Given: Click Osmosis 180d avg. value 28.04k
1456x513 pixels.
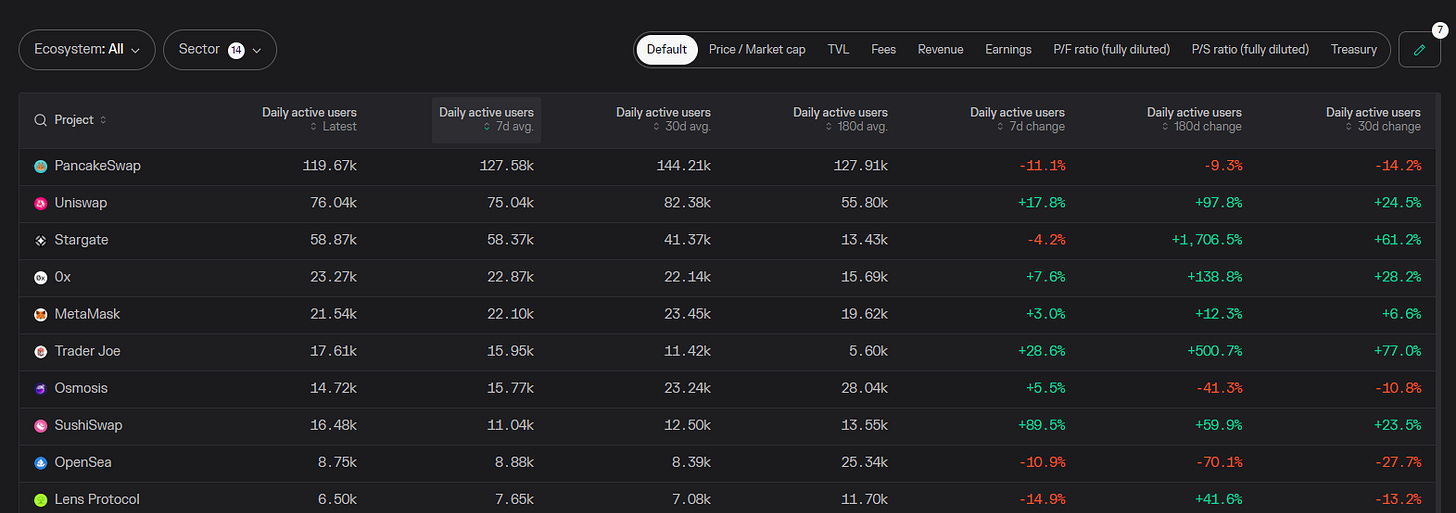Looking at the screenshot, I should [x=863, y=388].
